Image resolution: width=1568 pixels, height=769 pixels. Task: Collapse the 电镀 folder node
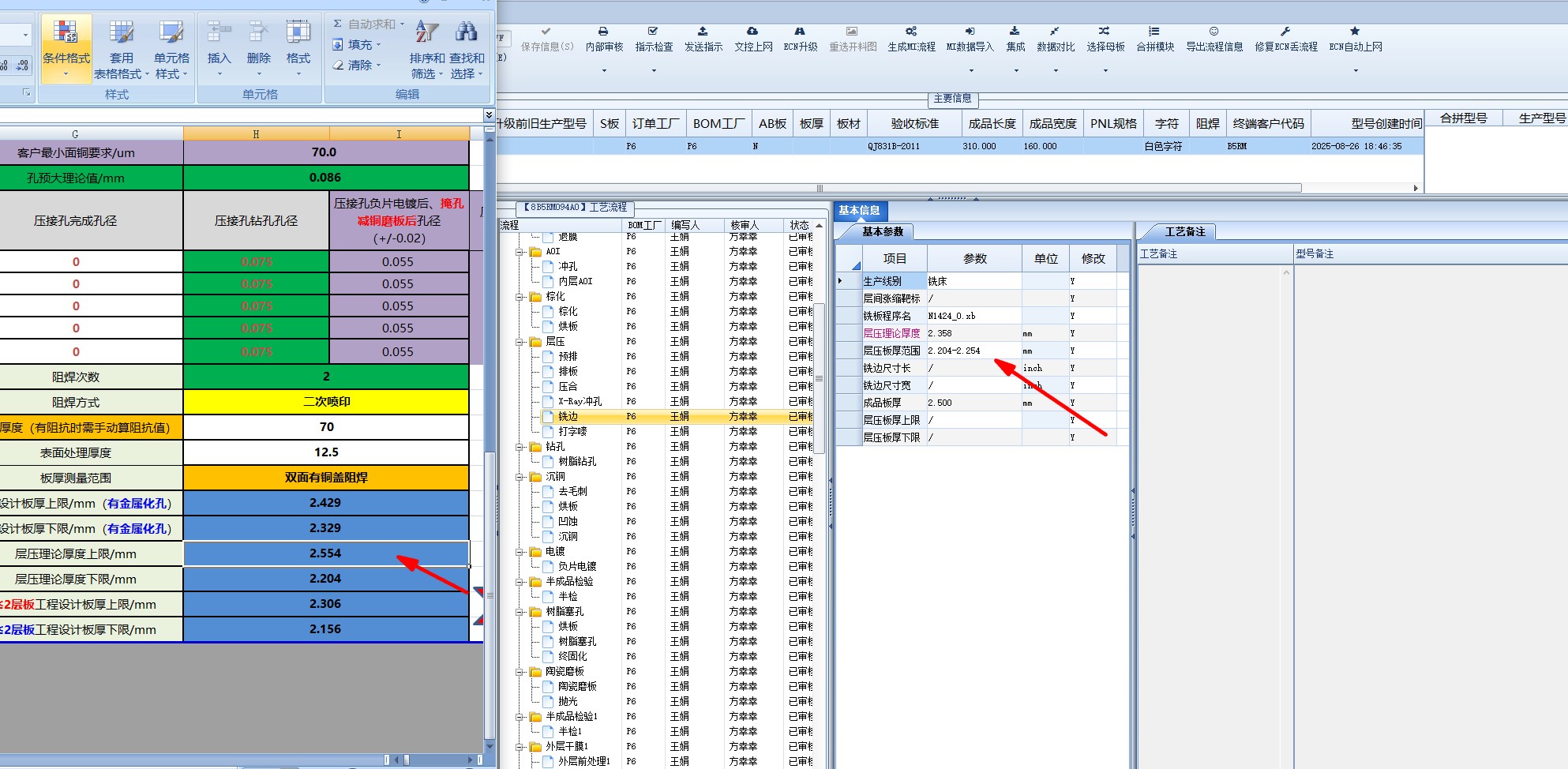(x=520, y=552)
